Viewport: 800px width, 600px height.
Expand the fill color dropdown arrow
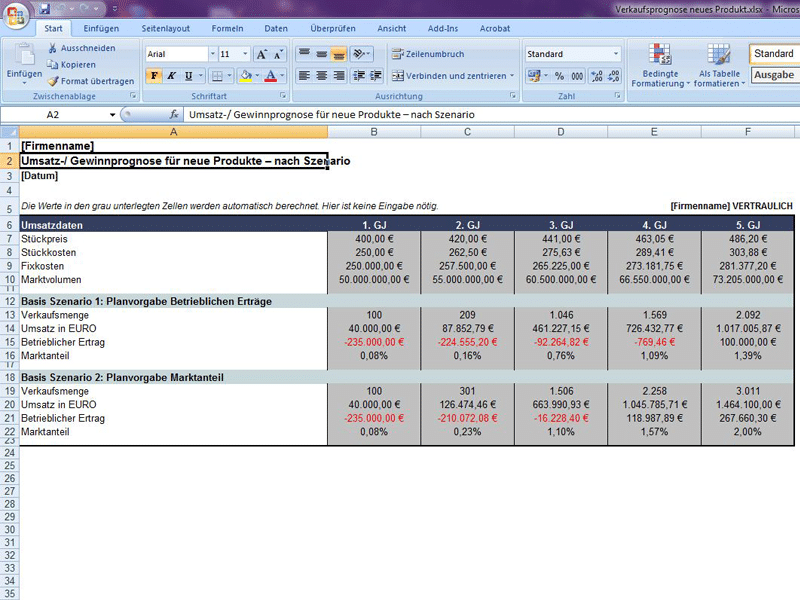tap(257, 76)
